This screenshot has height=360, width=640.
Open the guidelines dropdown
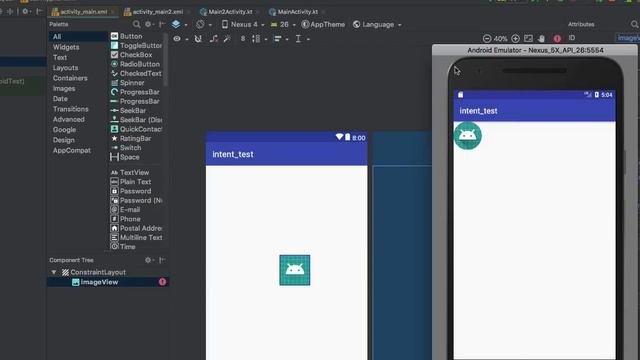tap(302, 39)
